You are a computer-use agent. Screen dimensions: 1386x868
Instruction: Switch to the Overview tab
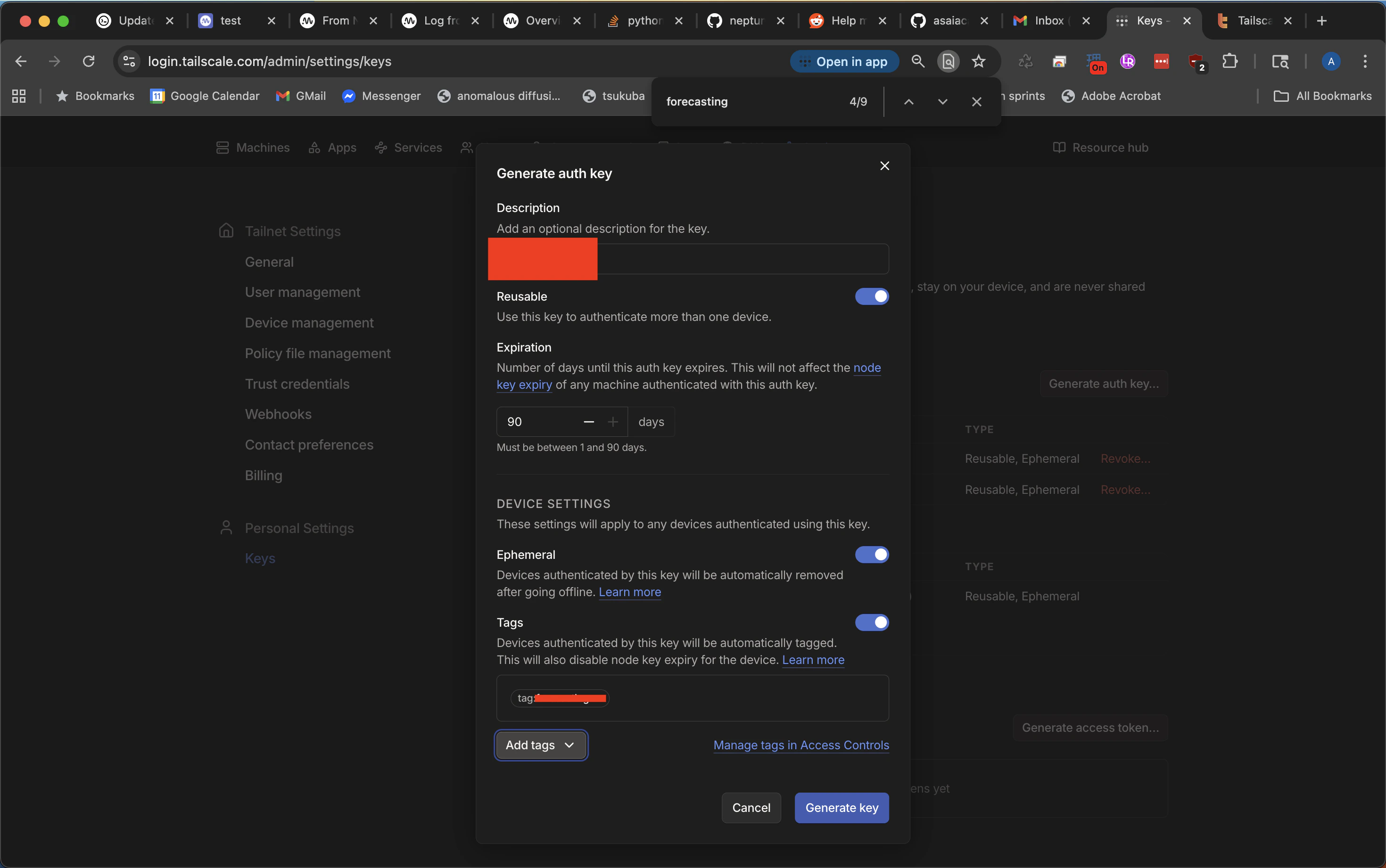[x=542, y=21]
